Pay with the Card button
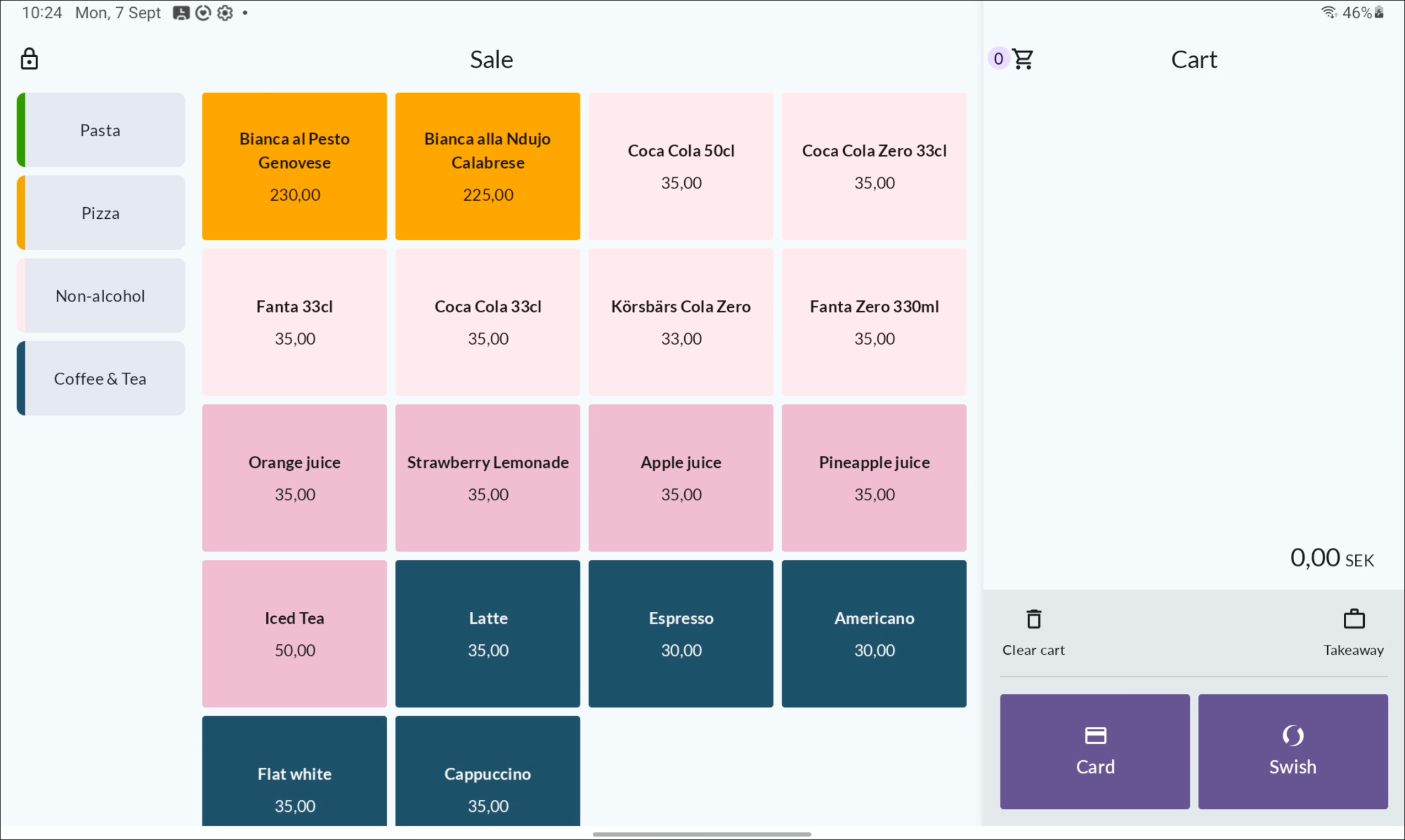The height and width of the screenshot is (840, 1405). [x=1095, y=751]
